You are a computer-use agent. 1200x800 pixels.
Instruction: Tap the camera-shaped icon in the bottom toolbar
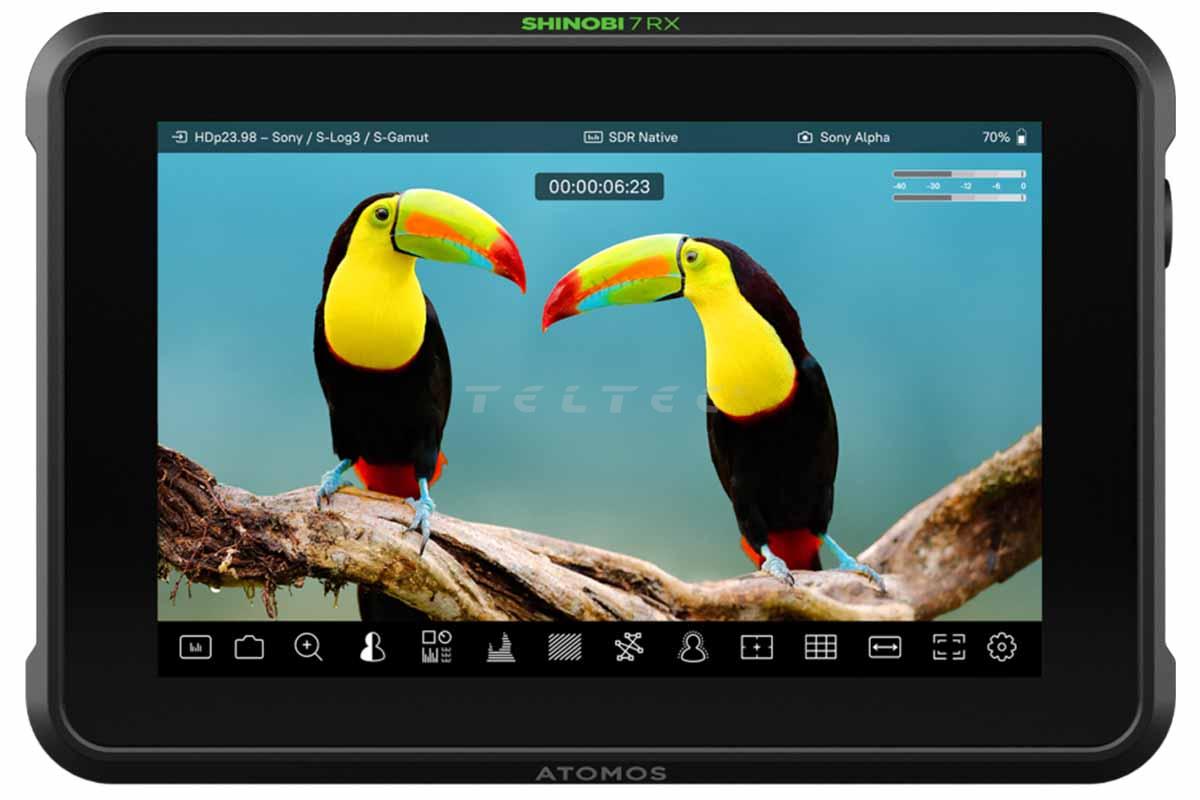click(x=249, y=648)
